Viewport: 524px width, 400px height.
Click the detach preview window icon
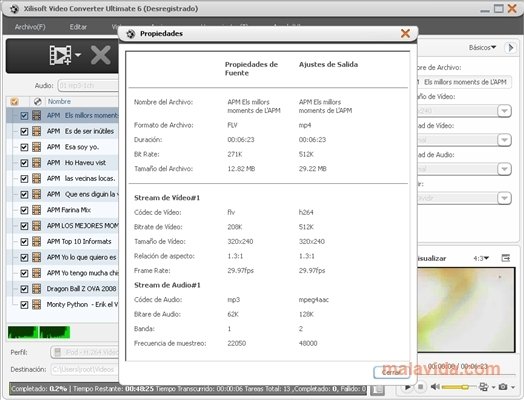[506, 258]
